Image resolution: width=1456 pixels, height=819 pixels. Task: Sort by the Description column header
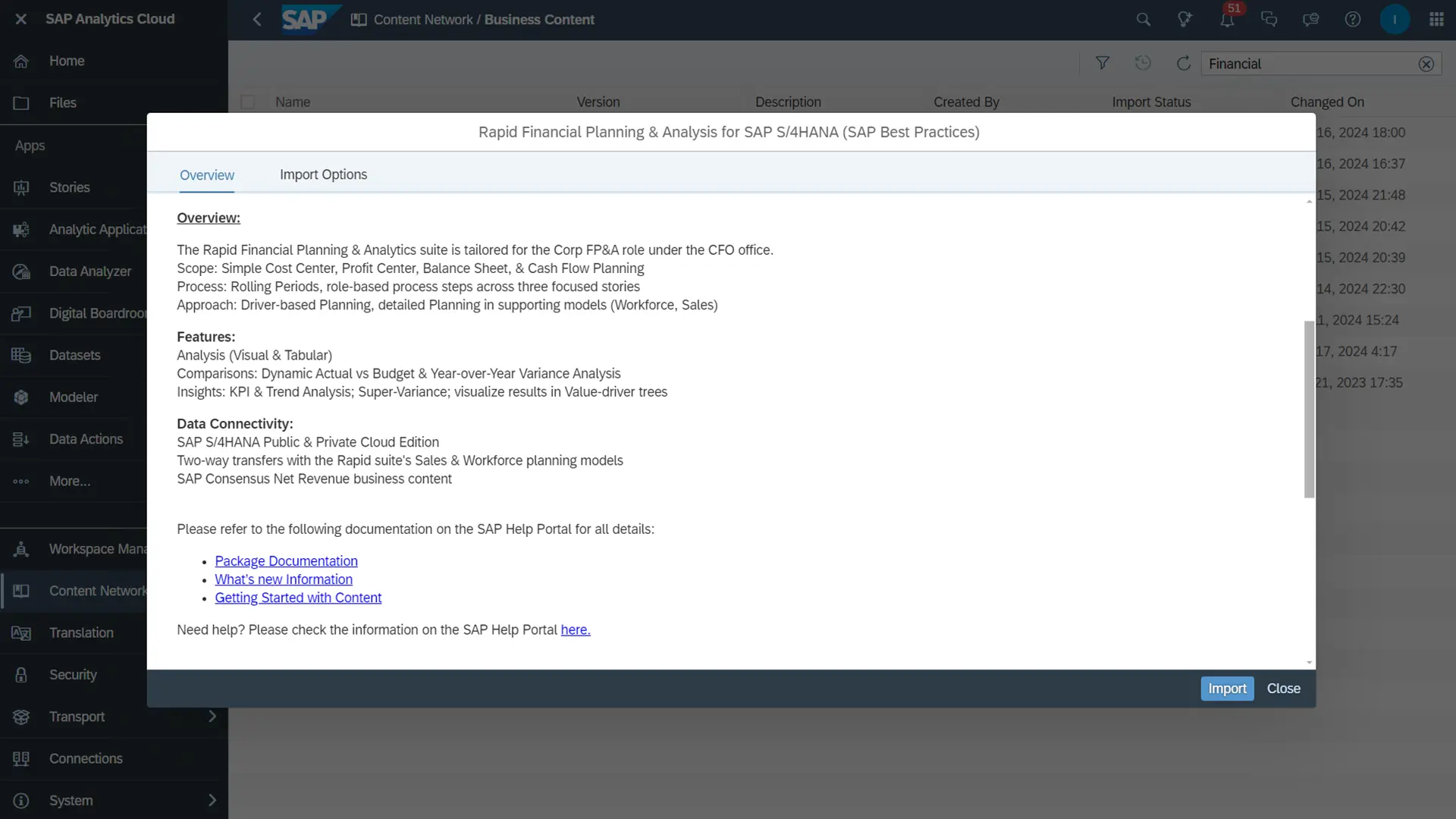[x=788, y=102]
